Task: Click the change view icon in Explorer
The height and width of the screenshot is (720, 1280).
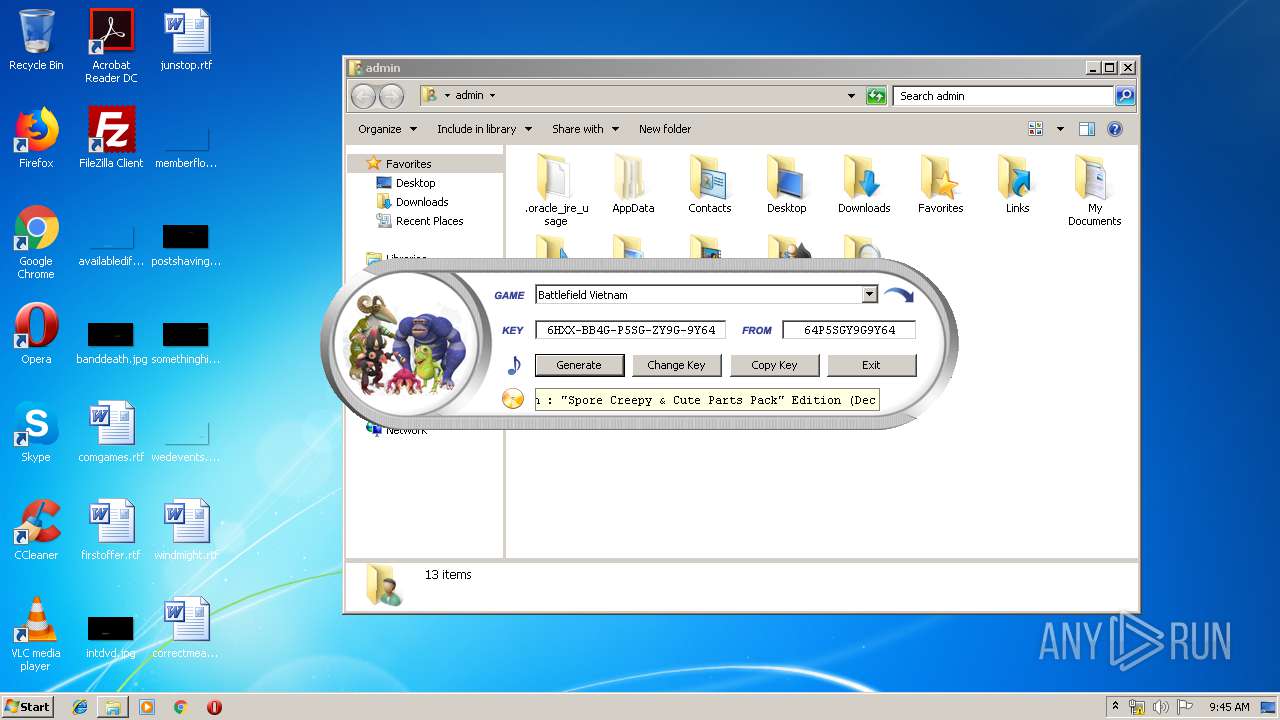Action: (x=1036, y=129)
